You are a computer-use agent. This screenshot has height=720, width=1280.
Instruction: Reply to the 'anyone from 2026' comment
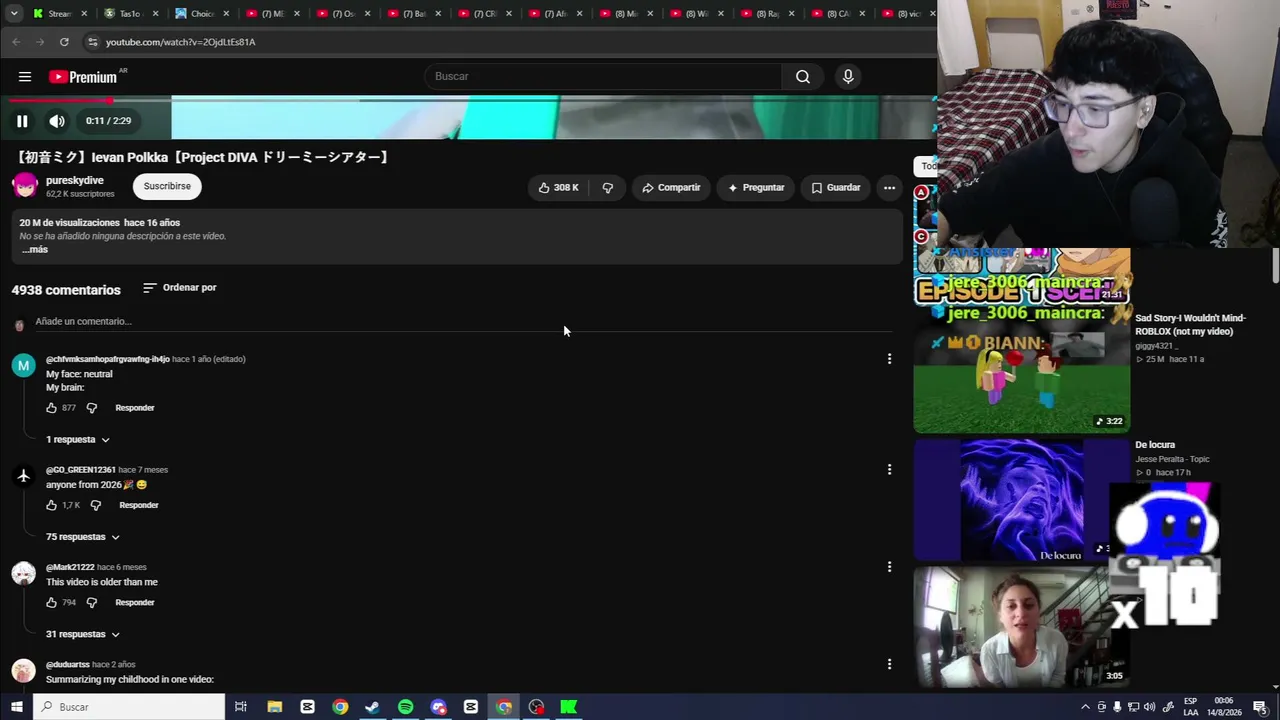point(139,505)
